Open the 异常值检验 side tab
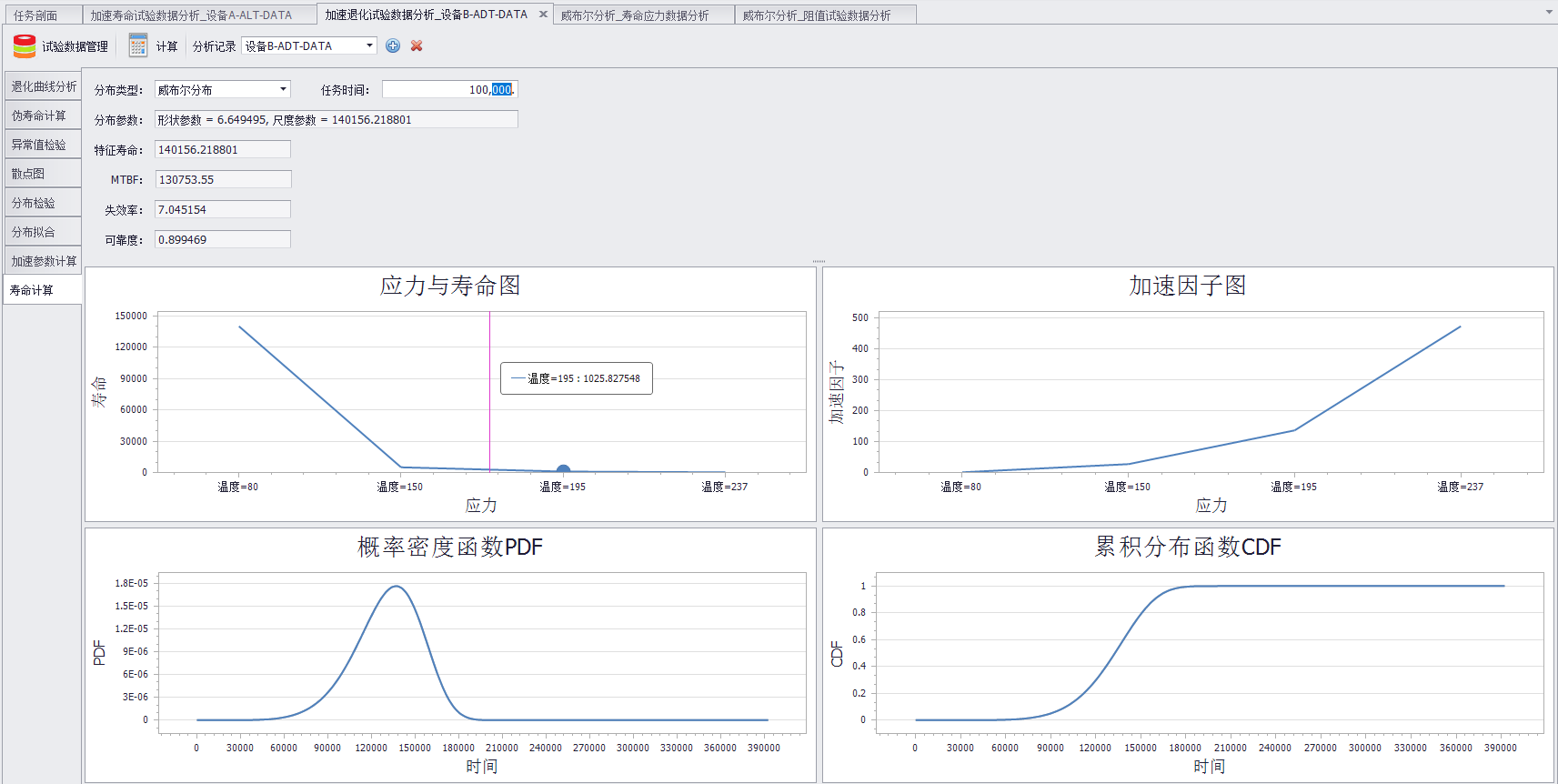 (39, 145)
